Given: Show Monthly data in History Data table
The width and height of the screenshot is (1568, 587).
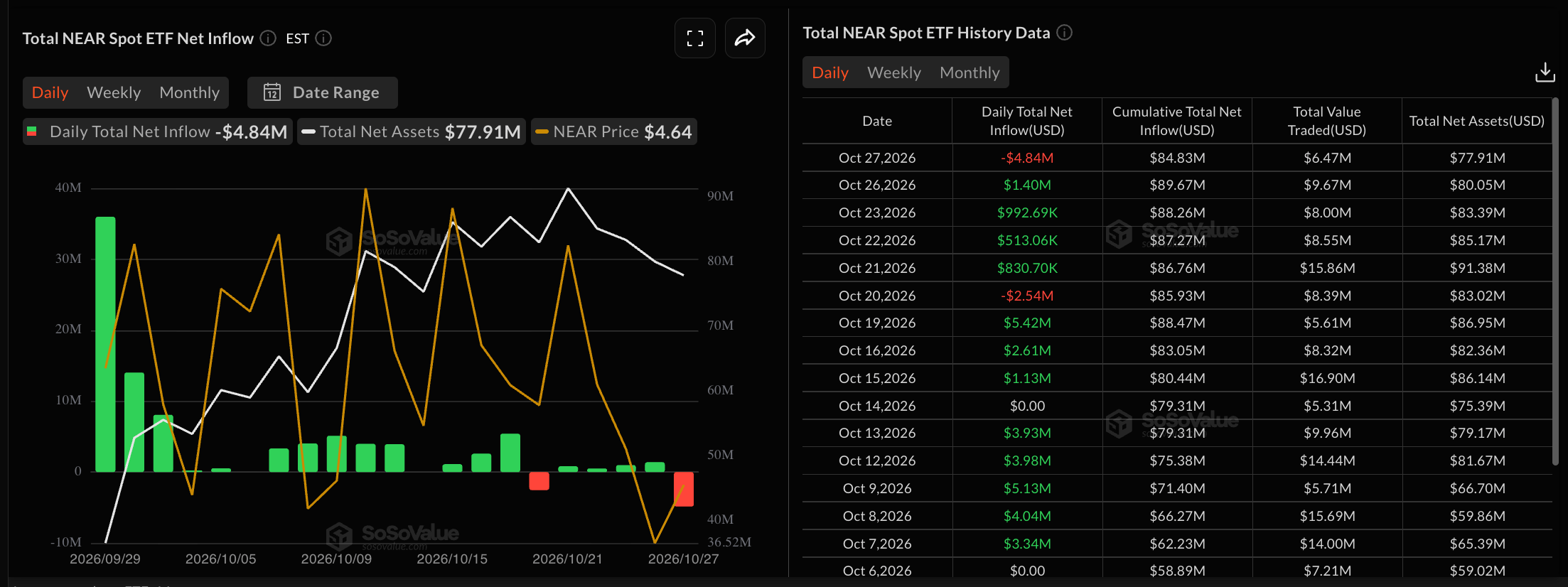Looking at the screenshot, I should (x=970, y=72).
